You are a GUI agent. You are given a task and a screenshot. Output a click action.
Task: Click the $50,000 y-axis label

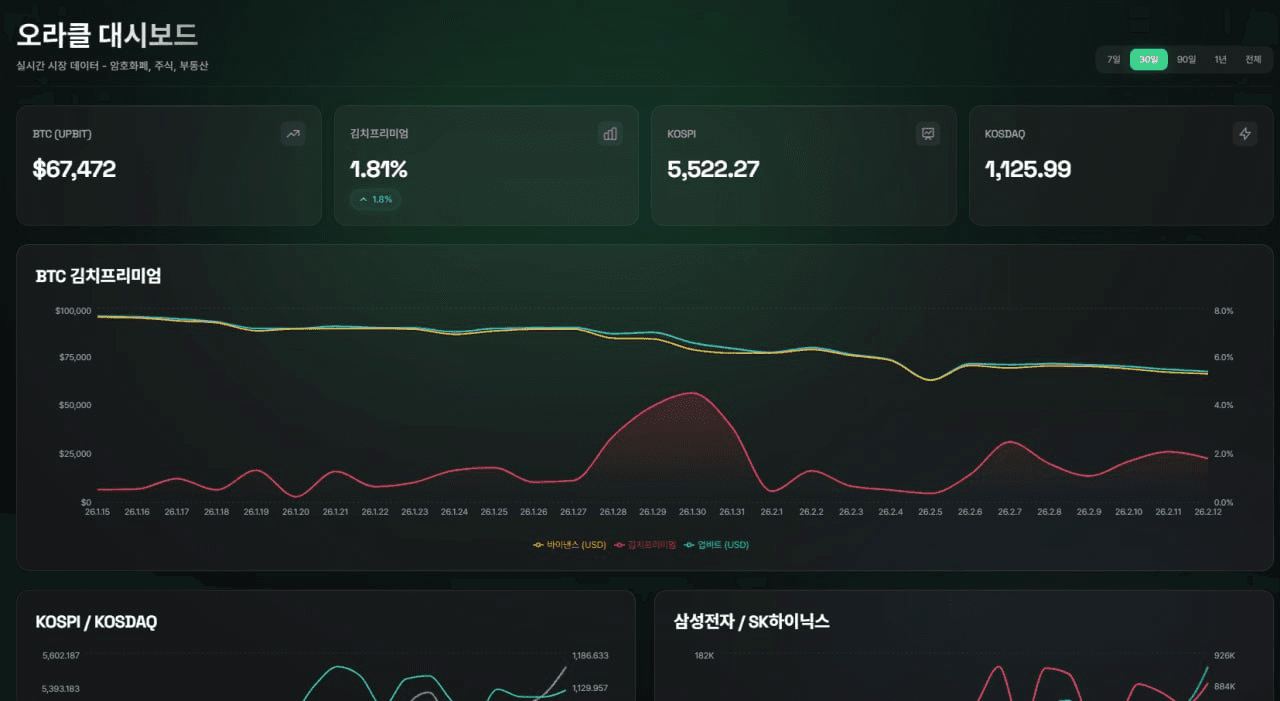point(75,405)
